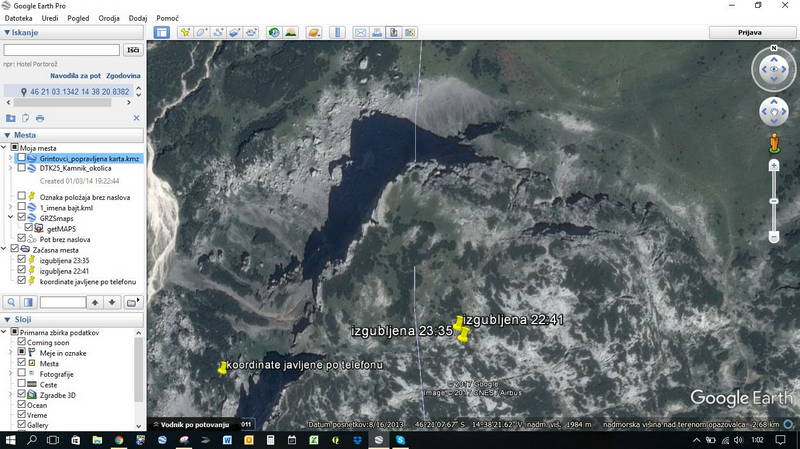800x449 pixels.
Task: Open the Zgodovina link
Action: [x=123, y=76]
